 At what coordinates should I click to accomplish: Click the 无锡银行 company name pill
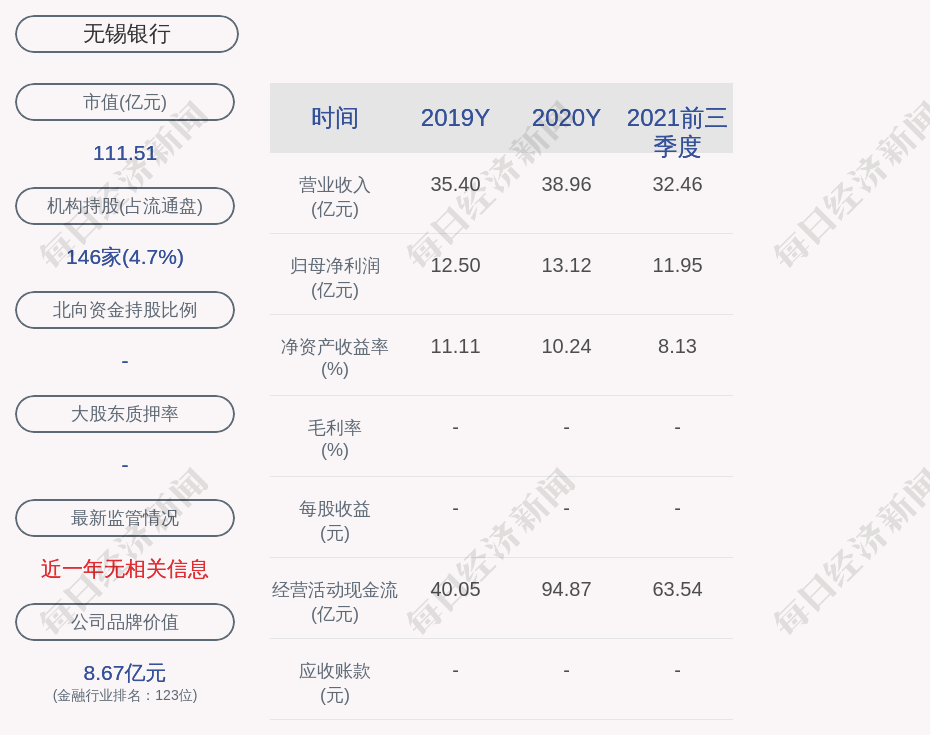tap(127, 34)
